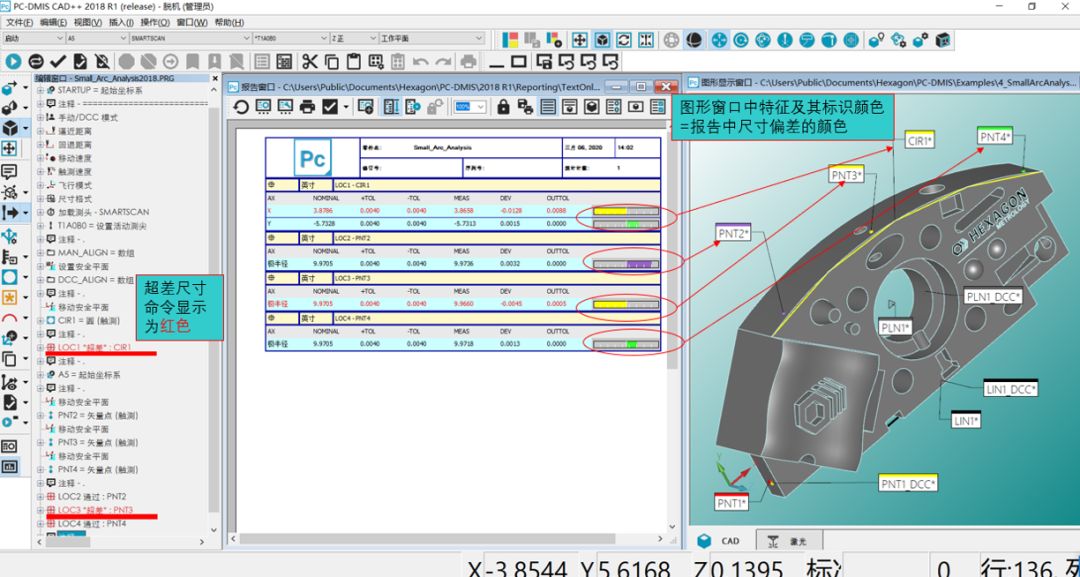Open the 插入(I) menu
The width and height of the screenshot is (1080, 577).
(x=121, y=23)
